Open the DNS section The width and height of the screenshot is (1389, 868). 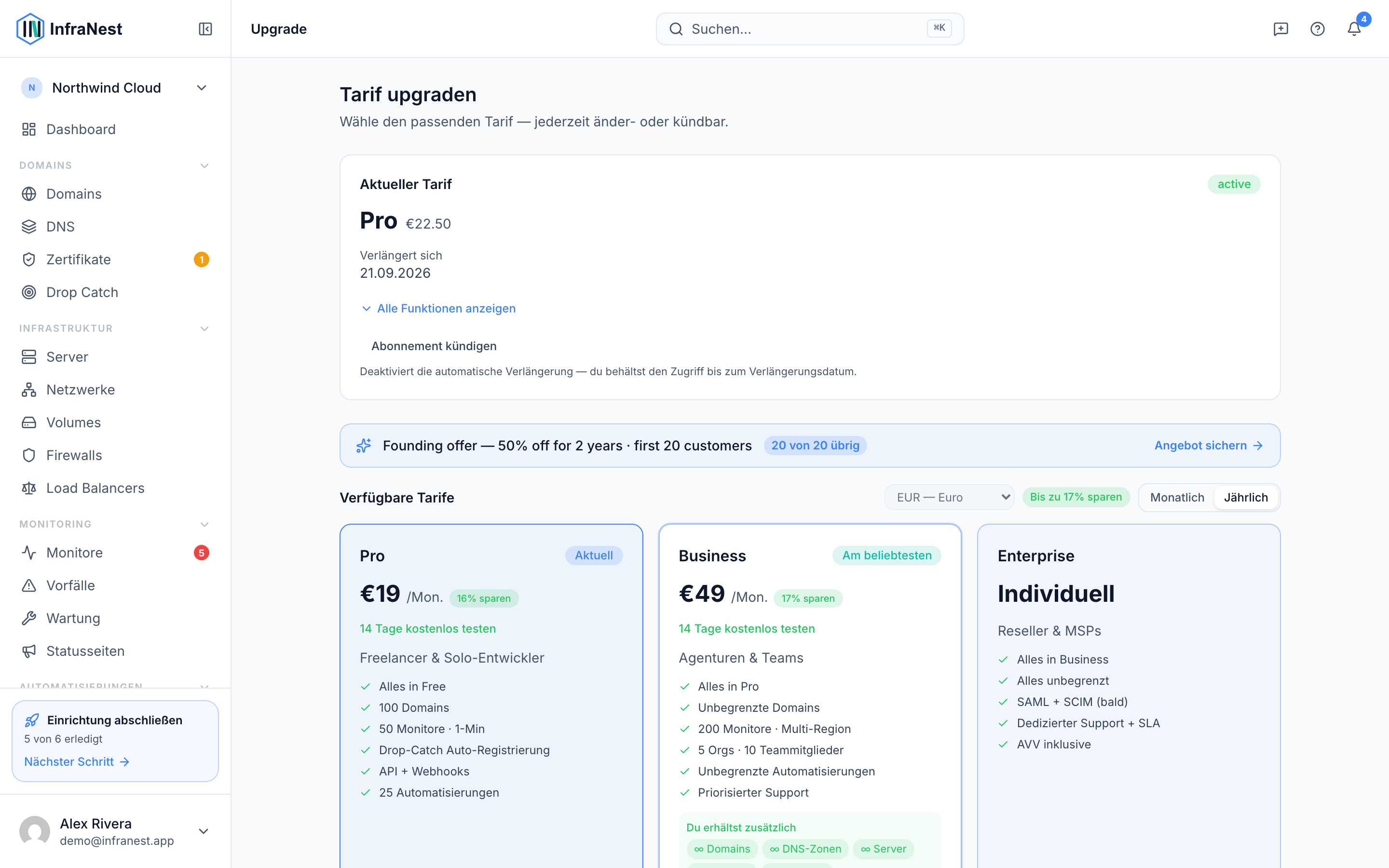115,227
